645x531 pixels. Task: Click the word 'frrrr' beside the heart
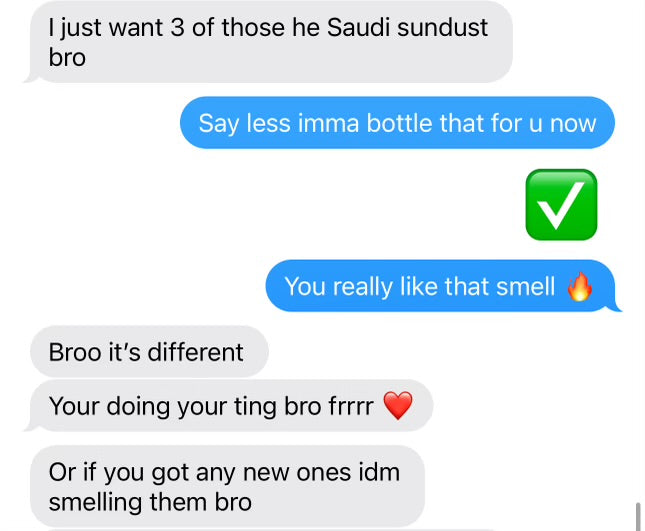[351, 406]
